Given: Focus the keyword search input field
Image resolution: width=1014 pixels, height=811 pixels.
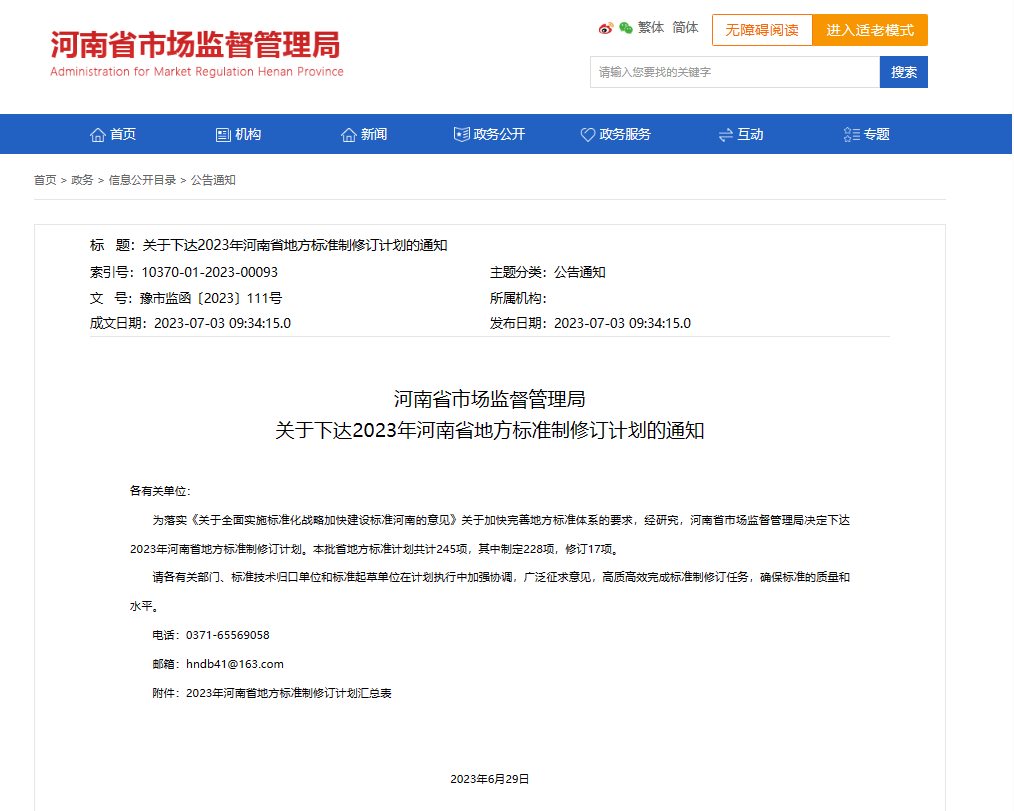Looking at the screenshot, I should [734, 72].
